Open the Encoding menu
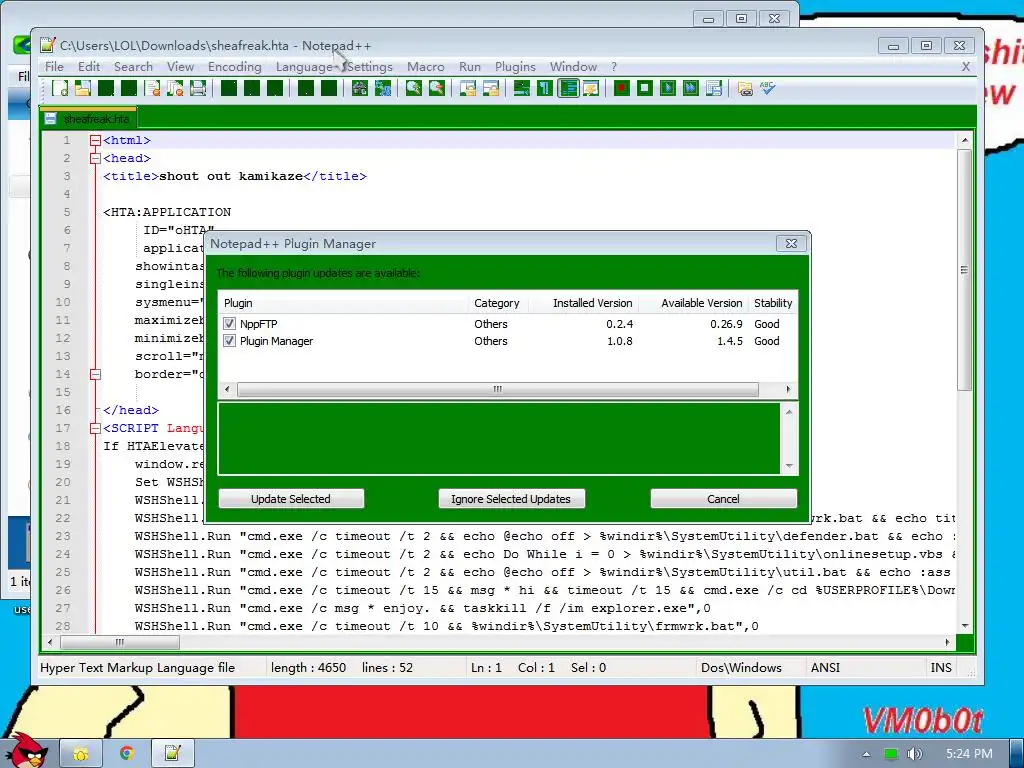This screenshot has height=768, width=1024. pos(234,67)
